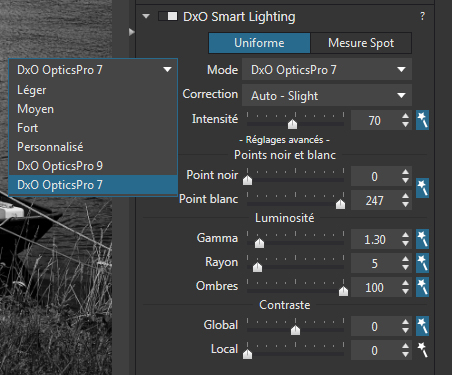Increase Global contrast with the up stepper

(x=405, y=322)
